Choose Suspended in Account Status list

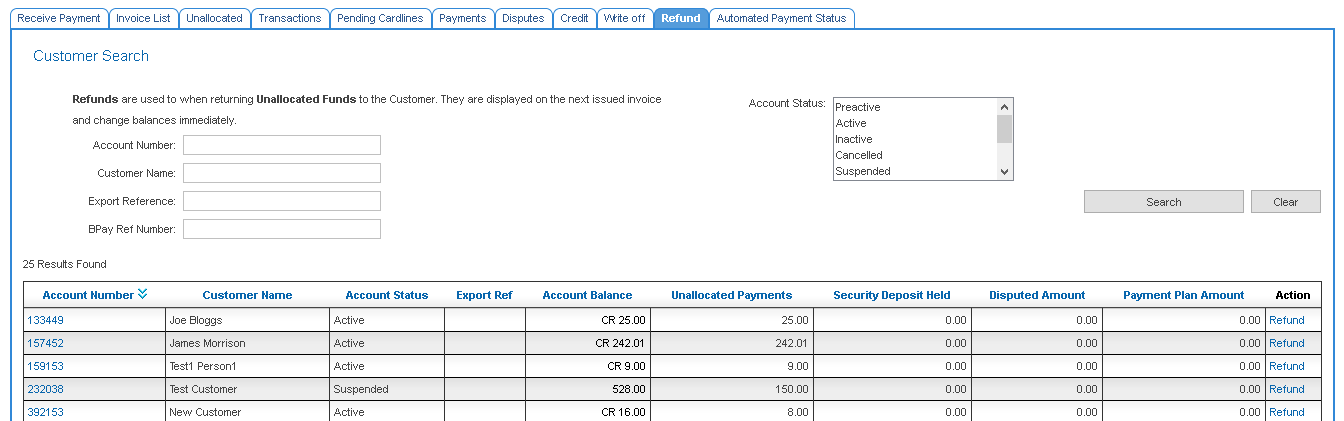pyautogui.click(x=862, y=171)
